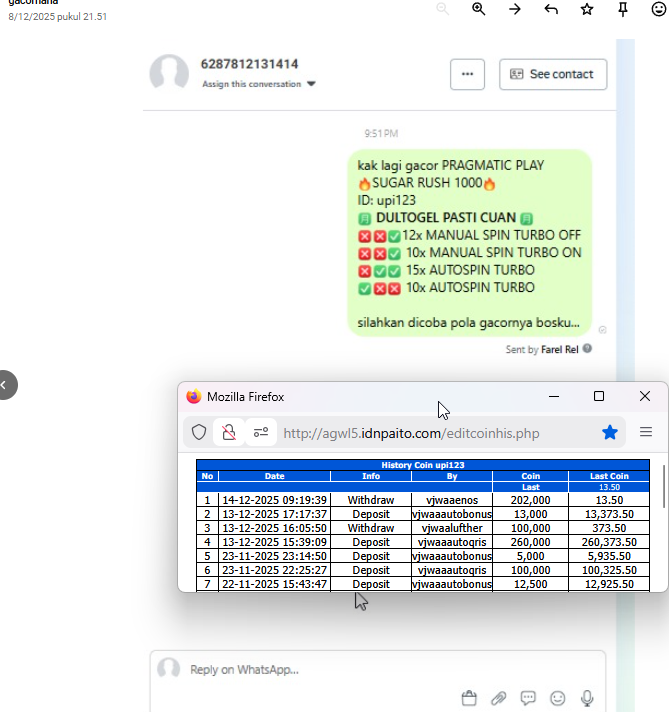Click the date 23-11-2025 23:14:50
The image size is (669, 712).
click(274, 556)
